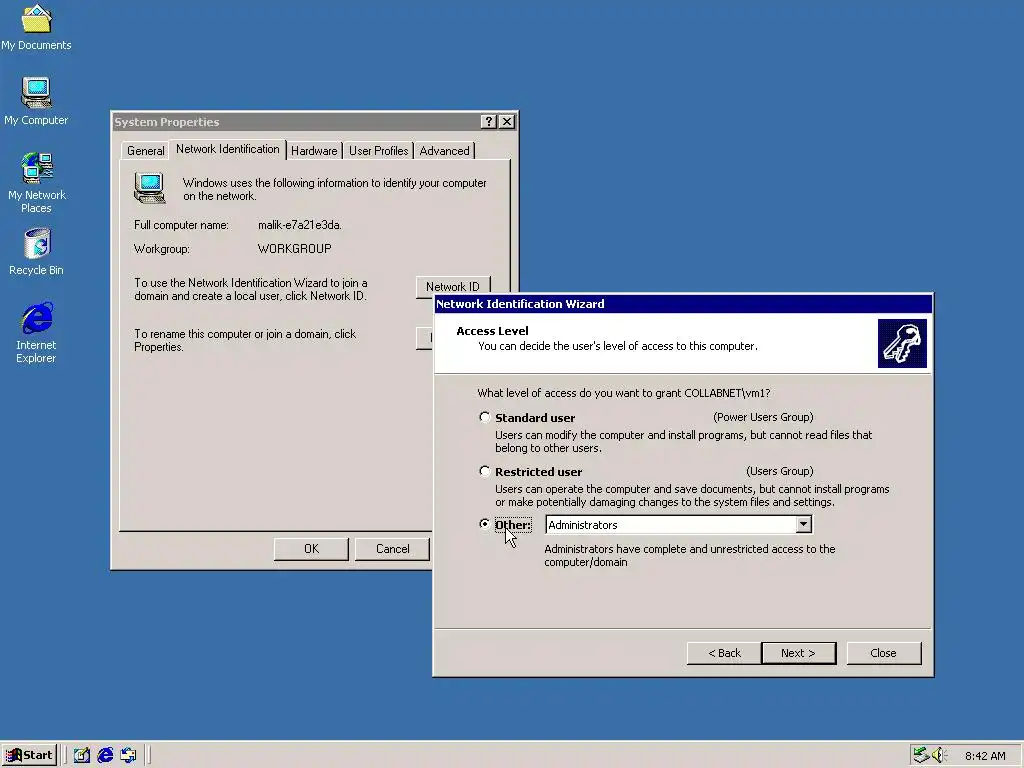Switch to the Hardware tab
1024x768 pixels.
(314, 151)
